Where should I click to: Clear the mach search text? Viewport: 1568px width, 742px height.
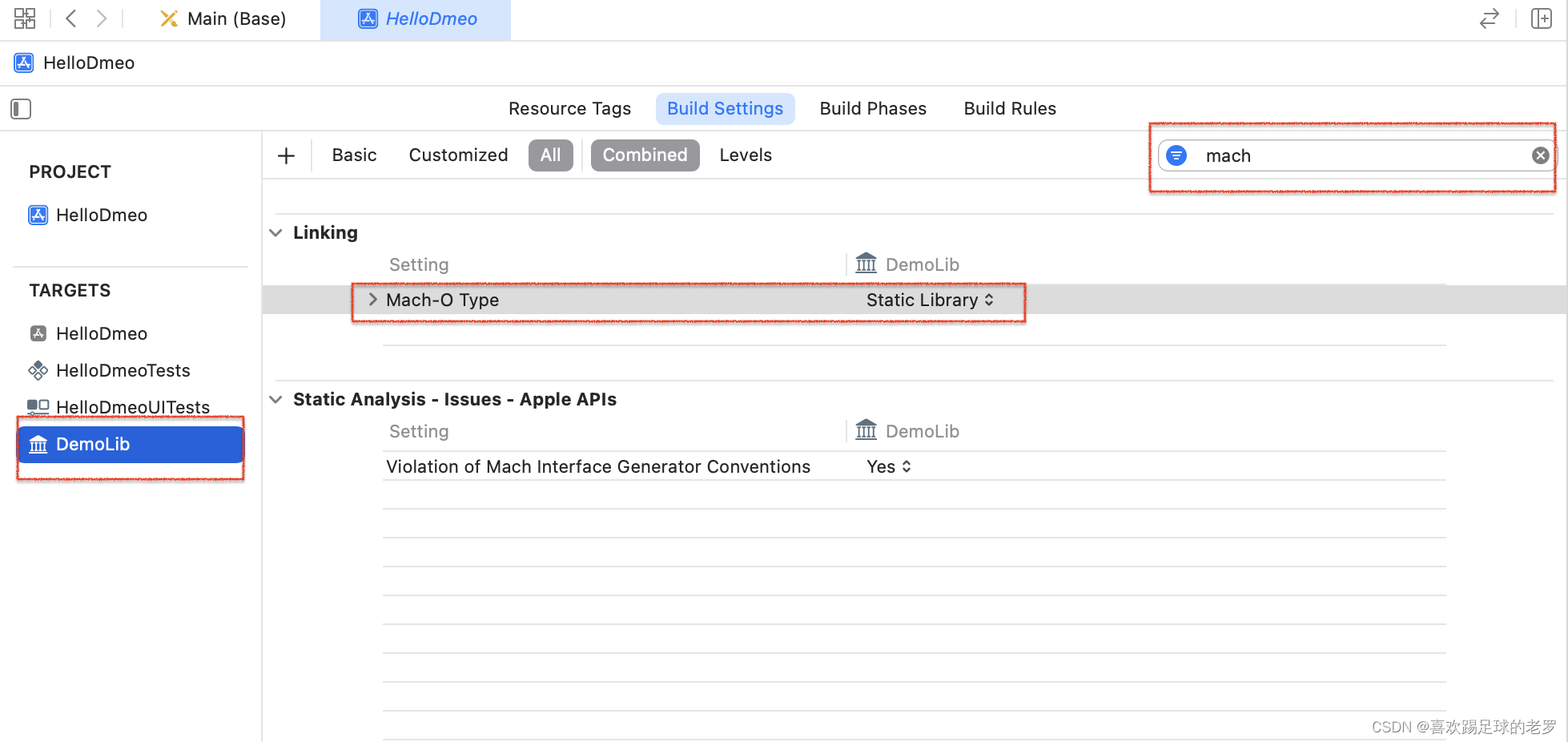pos(1540,155)
